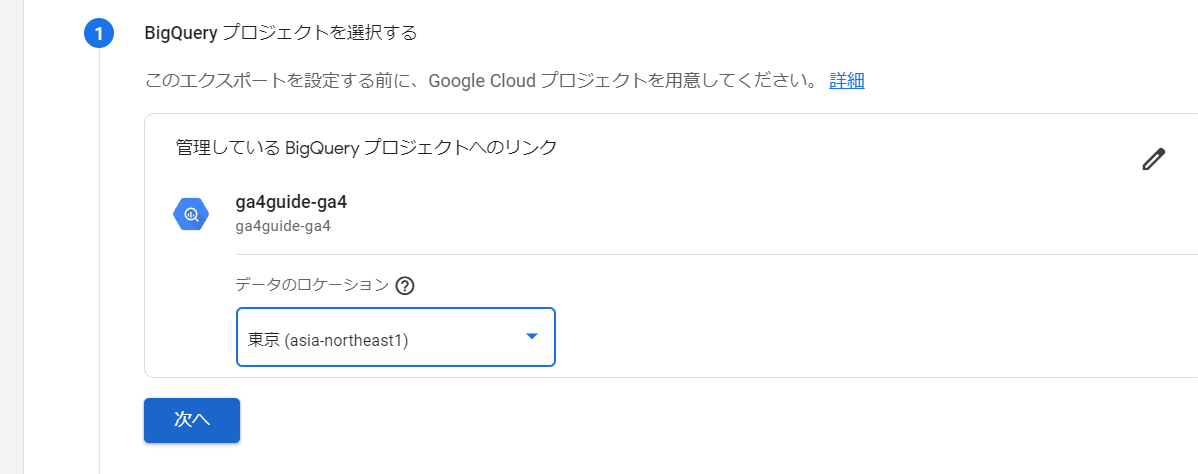Image resolution: width=1198 pixels, height=474 pixels.
Task: Click the Google Cloud words in the description
Action: click(482, 81)
